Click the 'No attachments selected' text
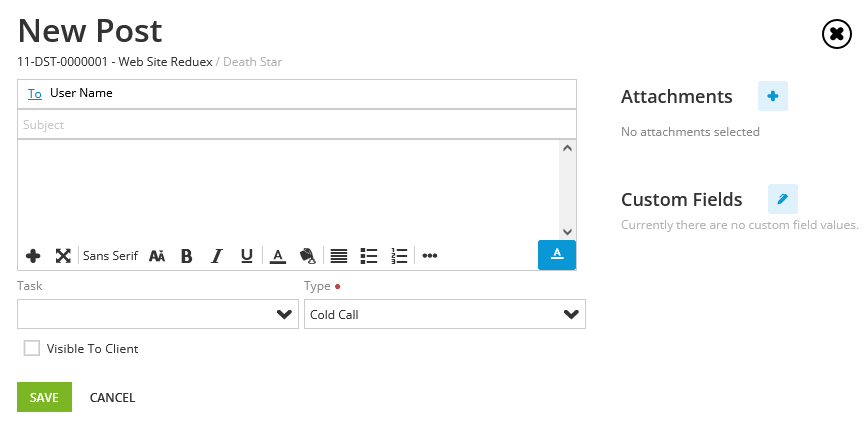 (690, 132)
